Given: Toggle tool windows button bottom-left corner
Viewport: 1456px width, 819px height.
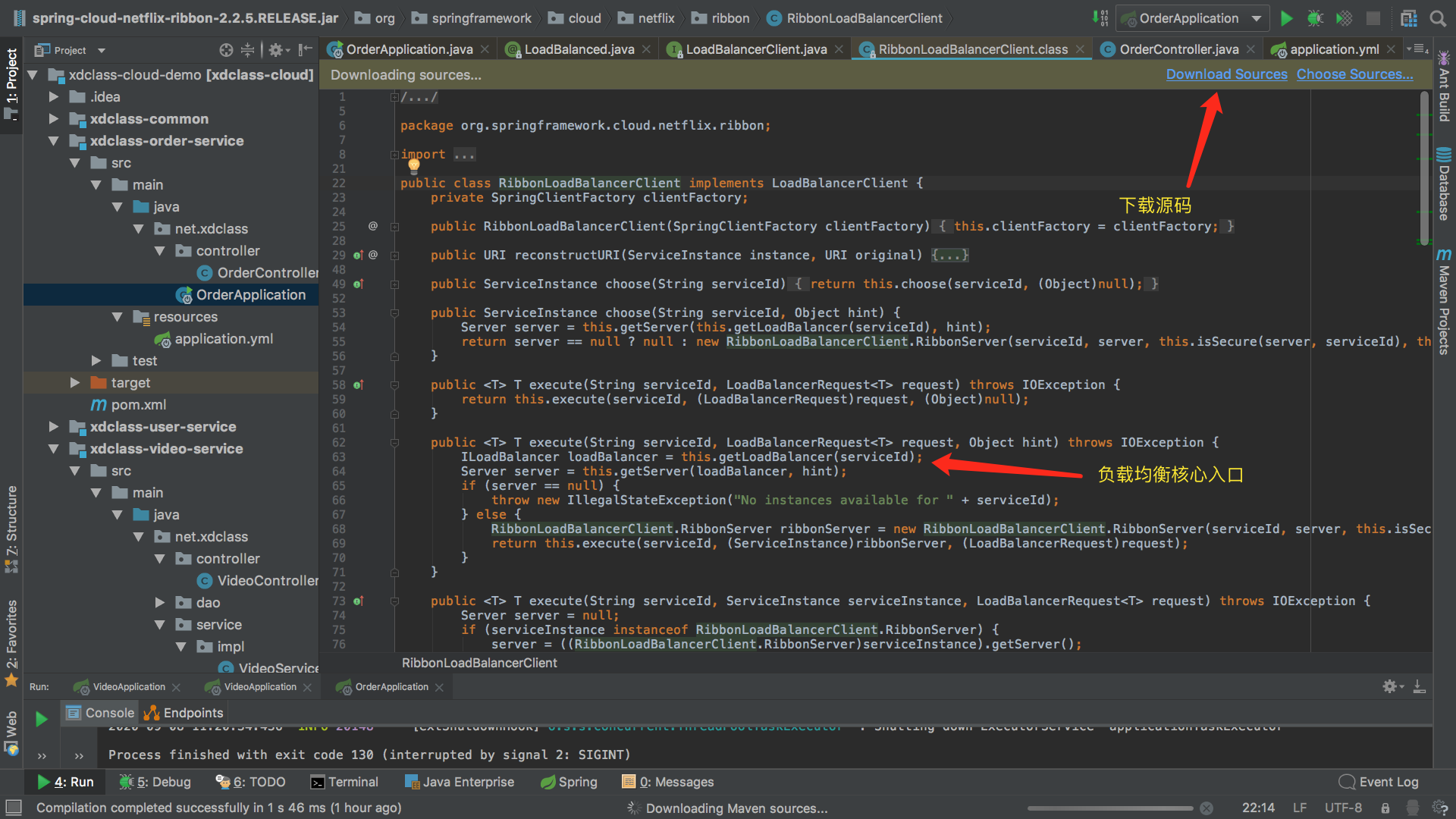Looking at the screenshot, I should coord(13,807).
